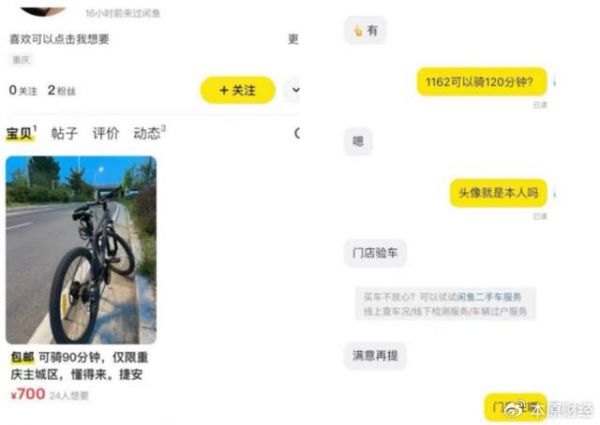Open the 包邮 可骑90分钟 listing title
Screen dimensions: 600x425
tap(79, 366)
